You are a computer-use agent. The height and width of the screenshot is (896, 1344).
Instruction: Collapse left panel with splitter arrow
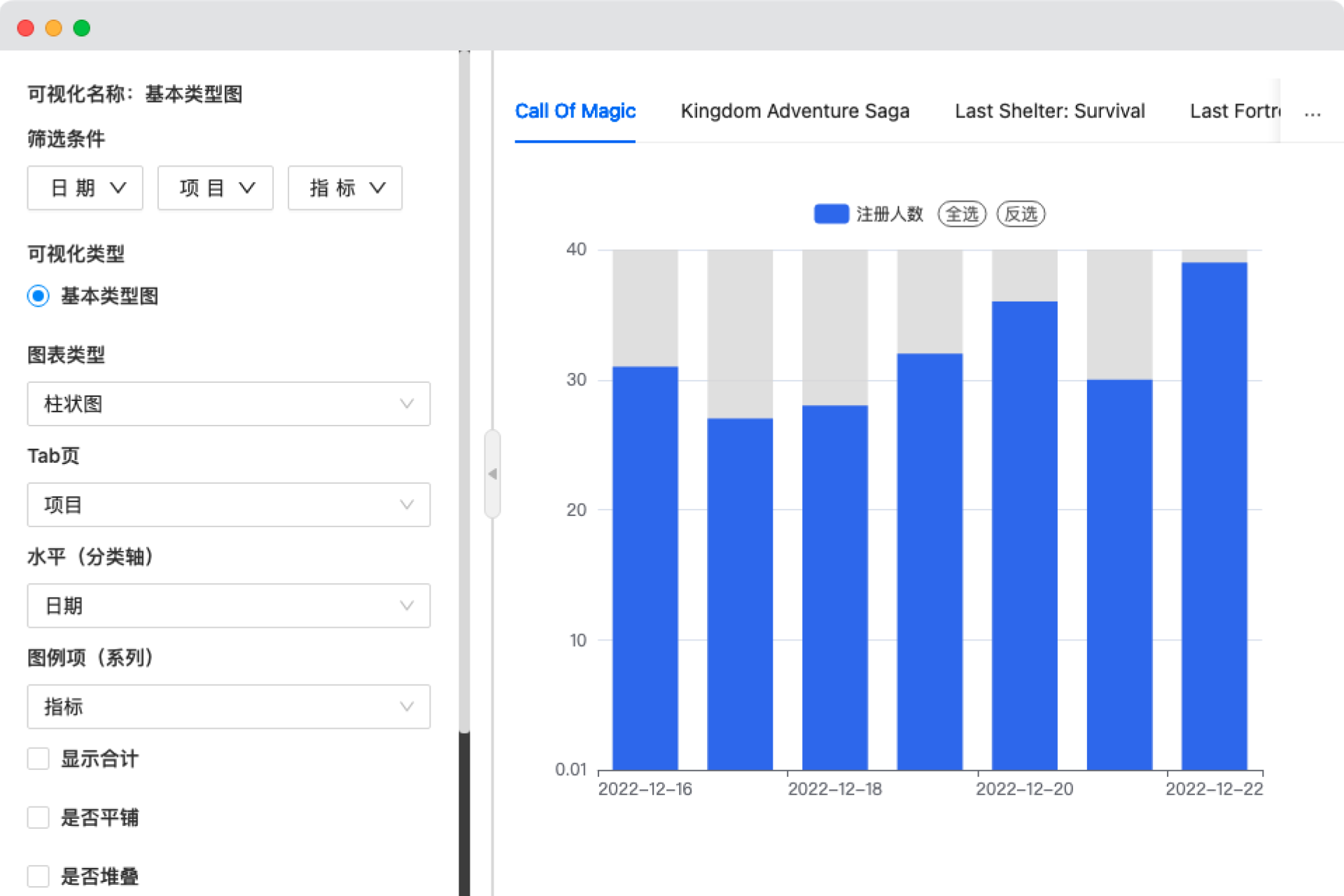[493, 474]
